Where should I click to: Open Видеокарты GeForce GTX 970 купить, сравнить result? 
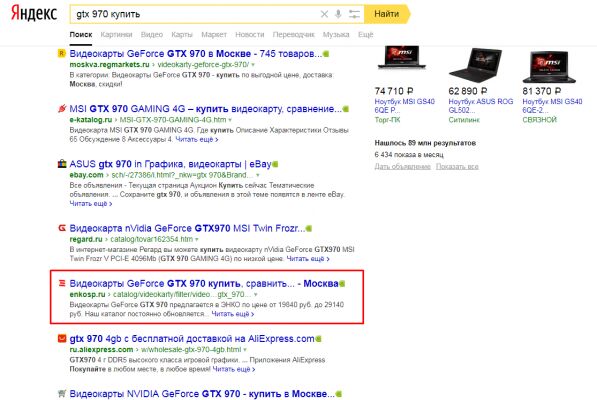[x=204, y=284]
